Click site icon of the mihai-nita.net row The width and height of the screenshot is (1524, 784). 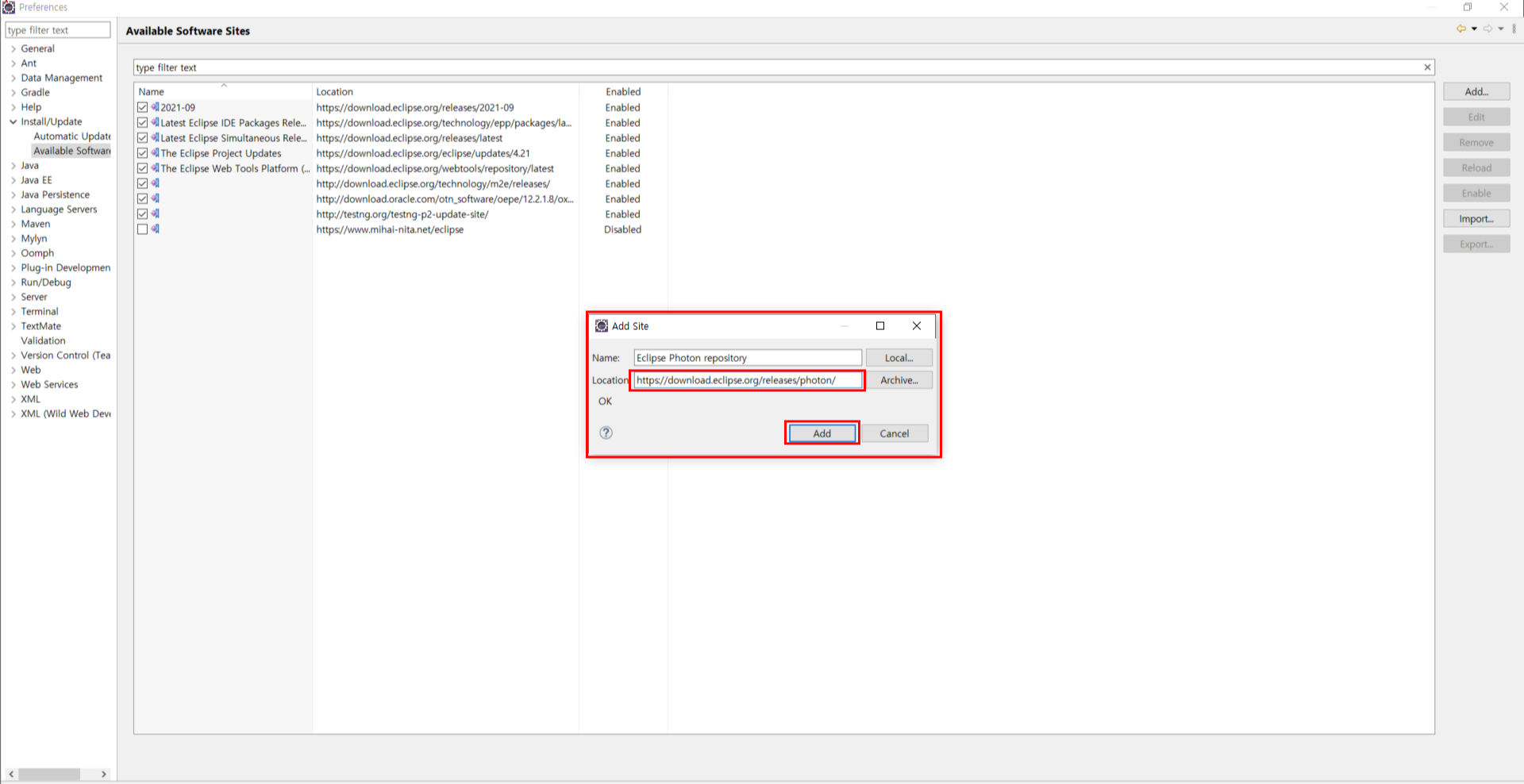click(x=156, y=229)
